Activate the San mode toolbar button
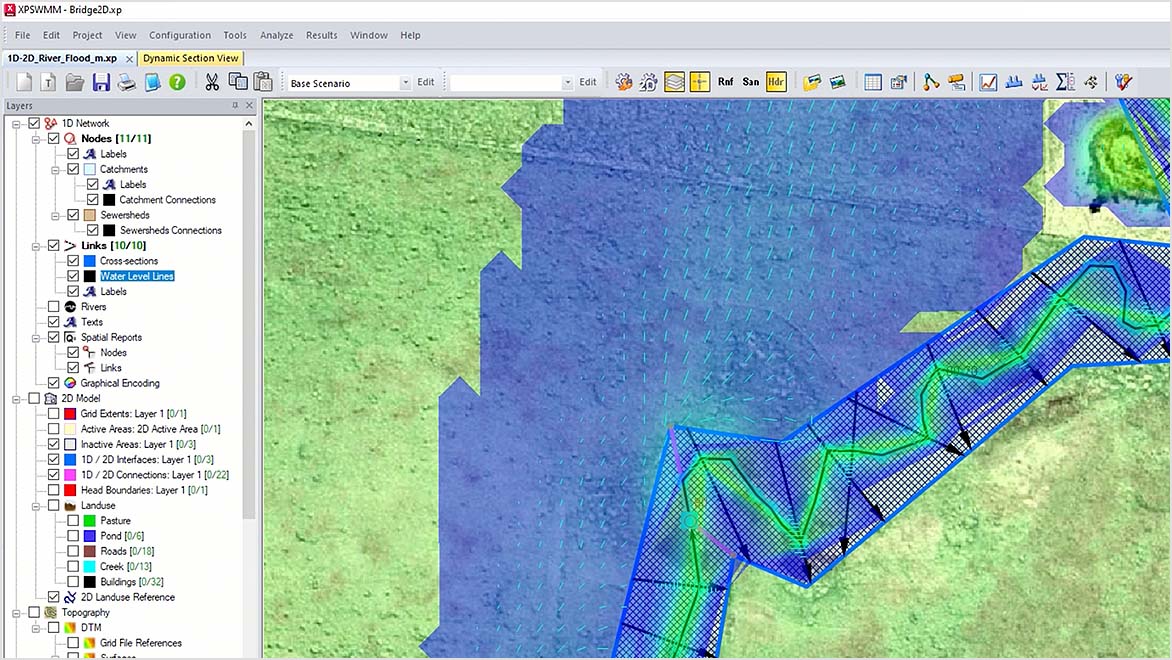 point(749,82)
